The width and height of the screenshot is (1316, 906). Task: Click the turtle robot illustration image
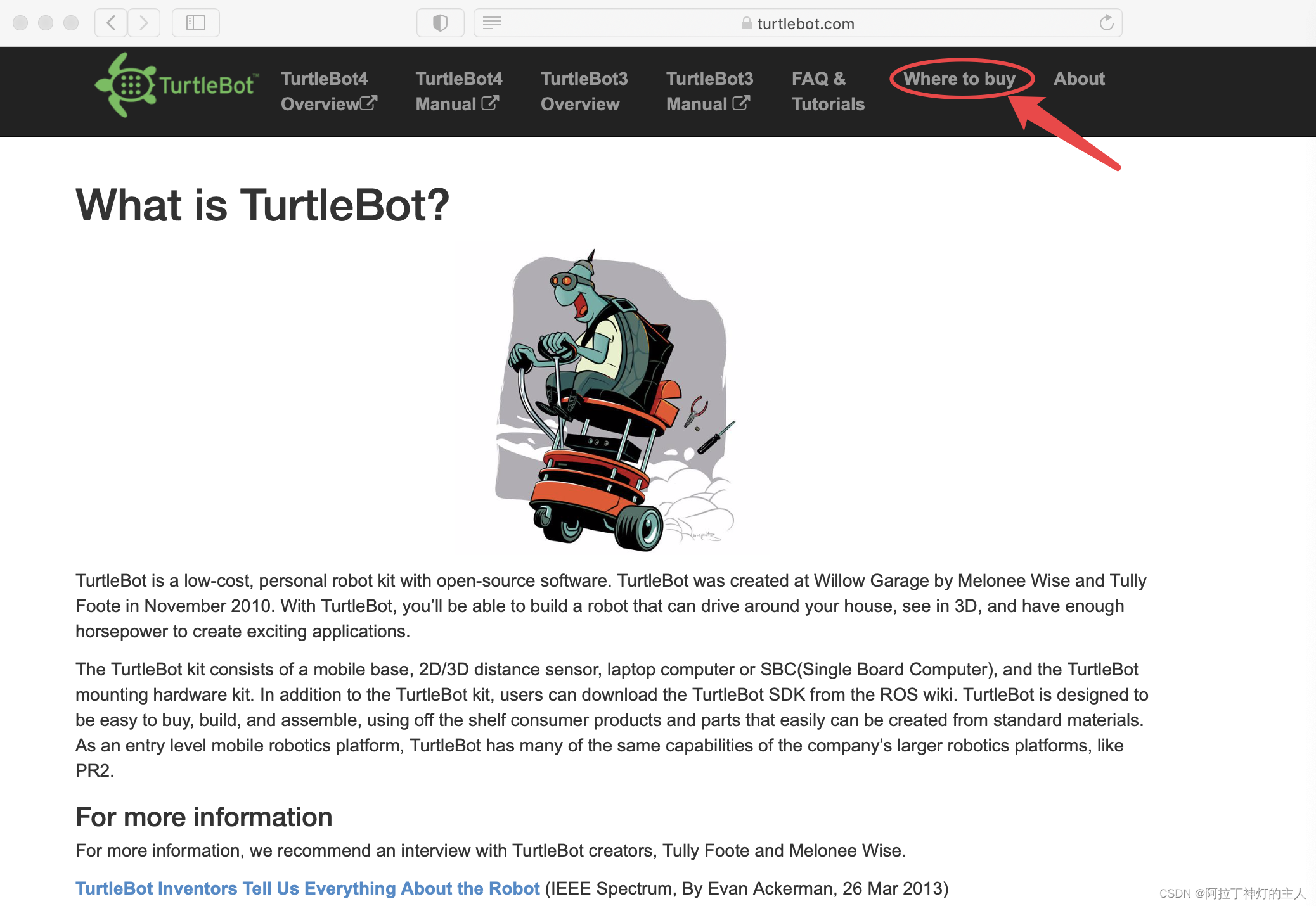(x=614, y=398)
